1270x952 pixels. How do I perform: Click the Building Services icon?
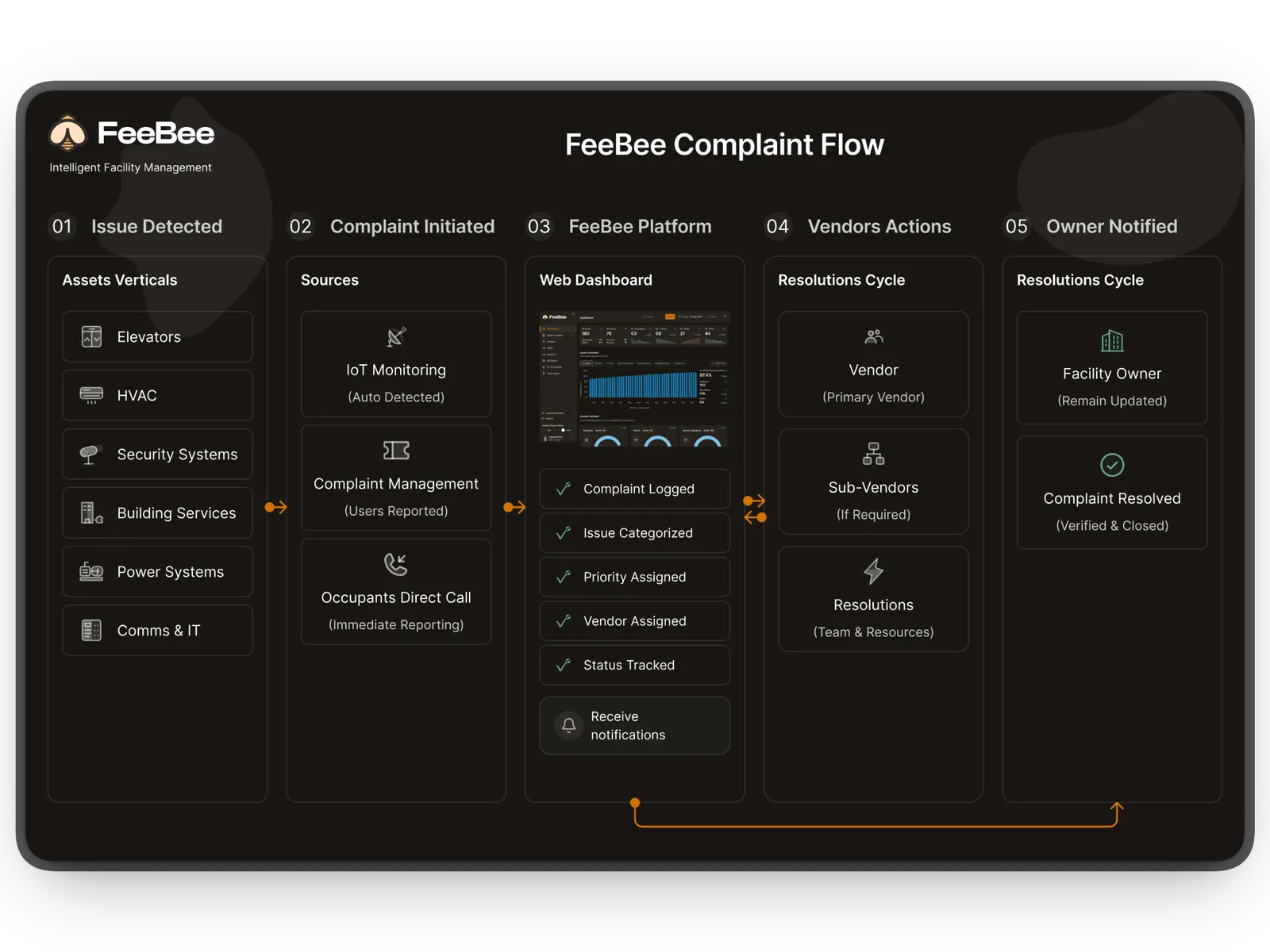click(91, 512)
